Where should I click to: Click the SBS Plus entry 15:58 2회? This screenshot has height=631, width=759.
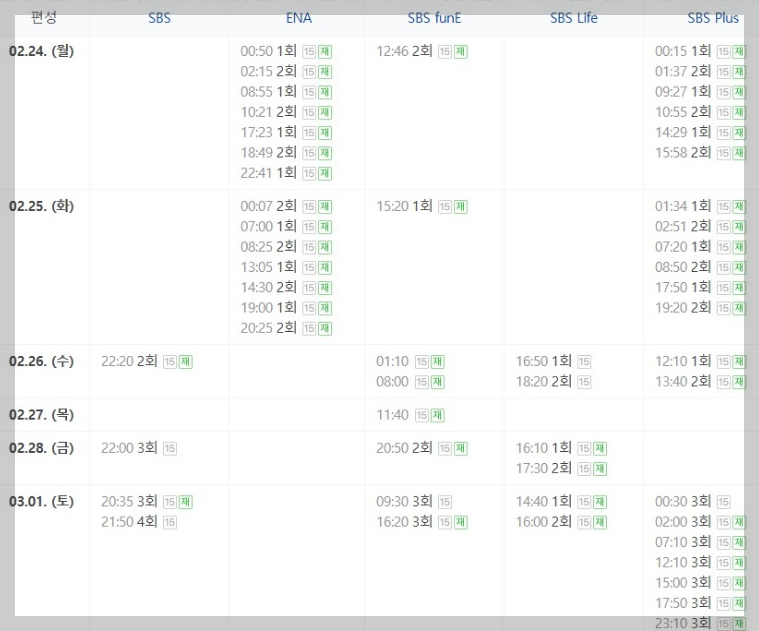click(x=683, y=153)
